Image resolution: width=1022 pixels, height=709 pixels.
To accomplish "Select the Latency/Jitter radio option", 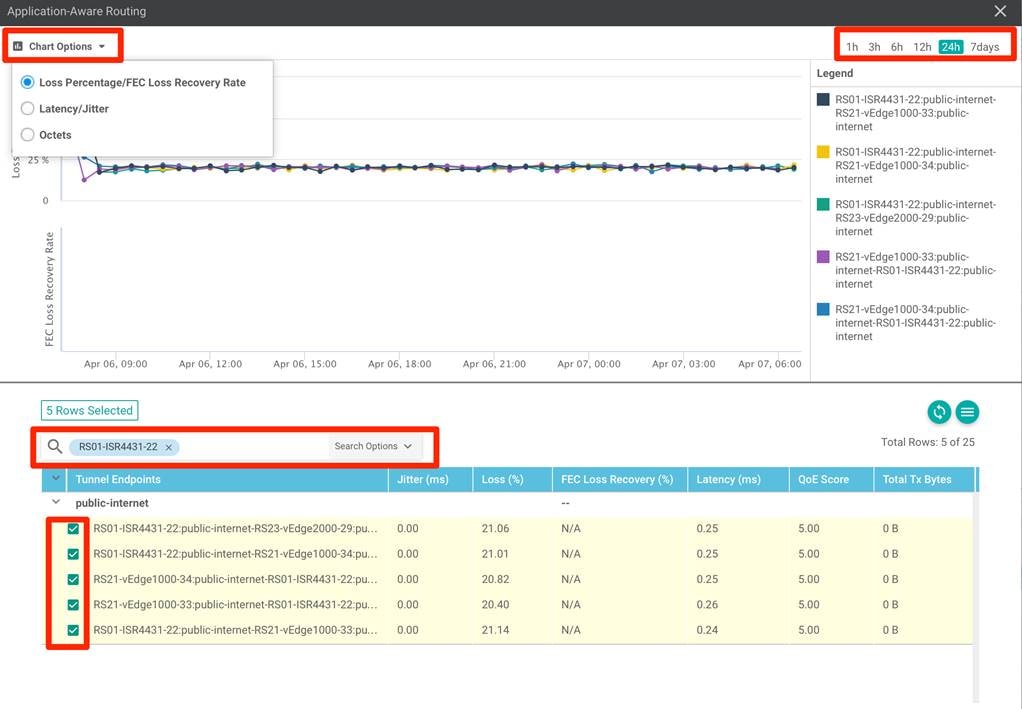I will click(x=28, y=109).
